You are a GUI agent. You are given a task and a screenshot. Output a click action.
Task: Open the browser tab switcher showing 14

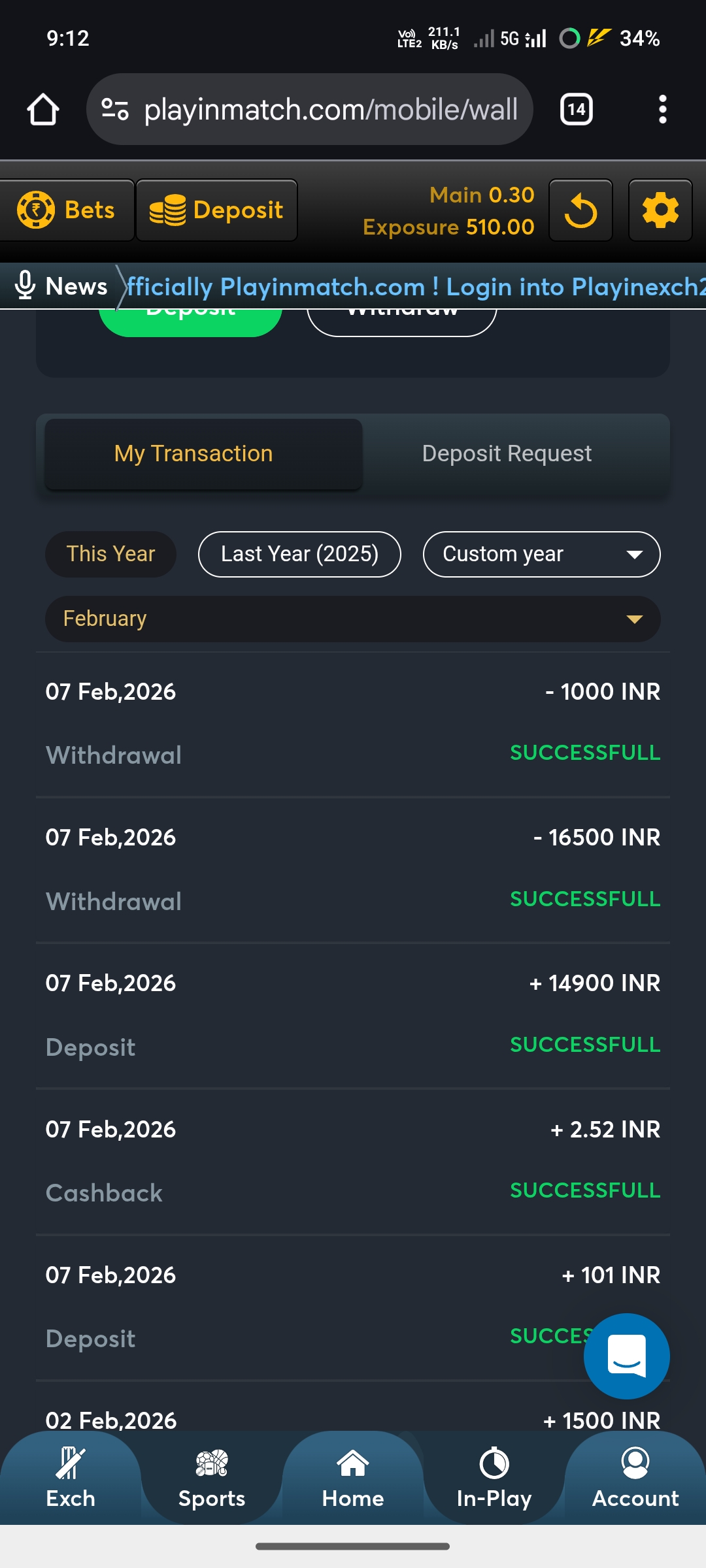576,109
